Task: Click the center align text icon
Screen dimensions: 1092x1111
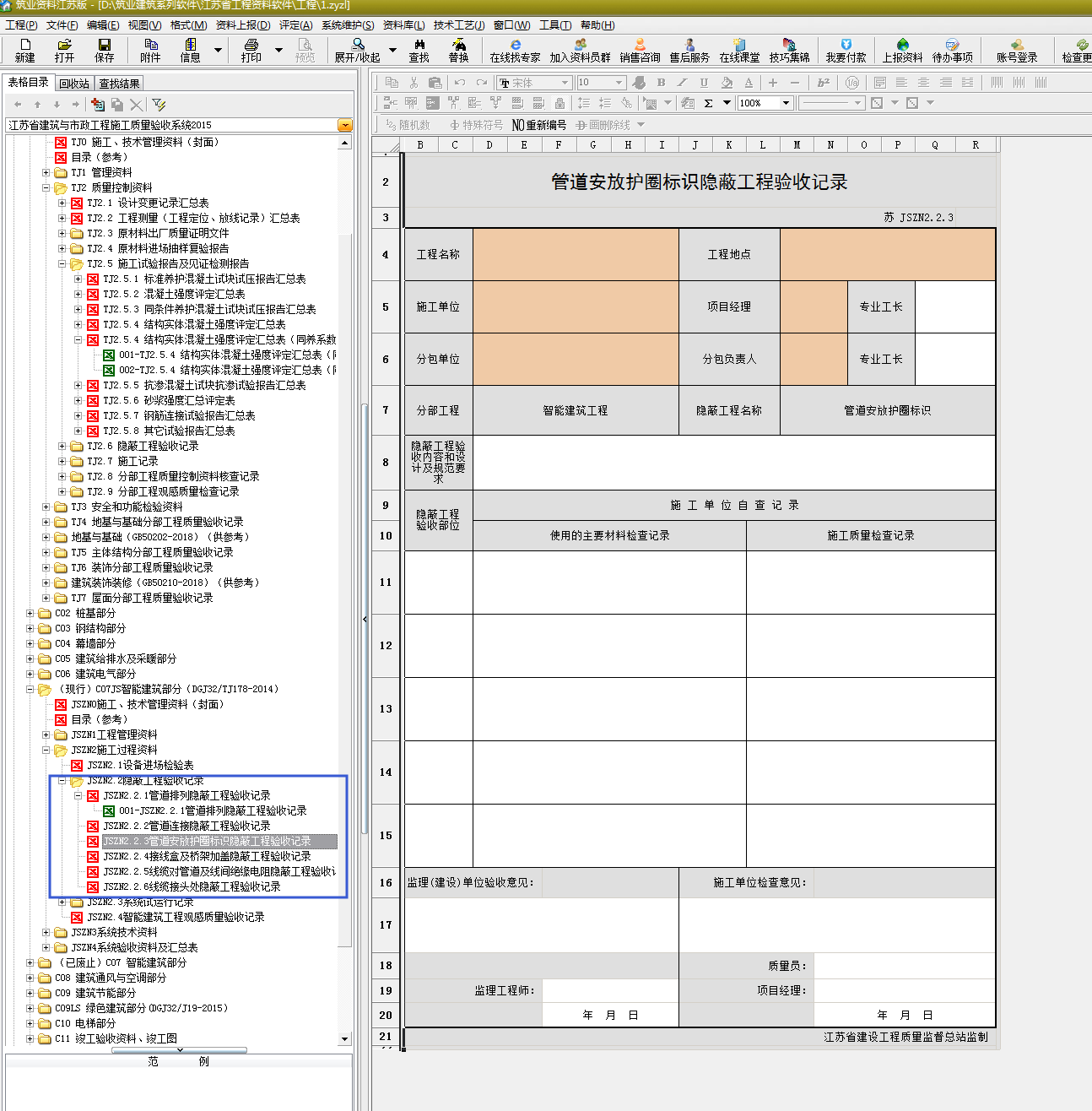Action: [923, 82]
